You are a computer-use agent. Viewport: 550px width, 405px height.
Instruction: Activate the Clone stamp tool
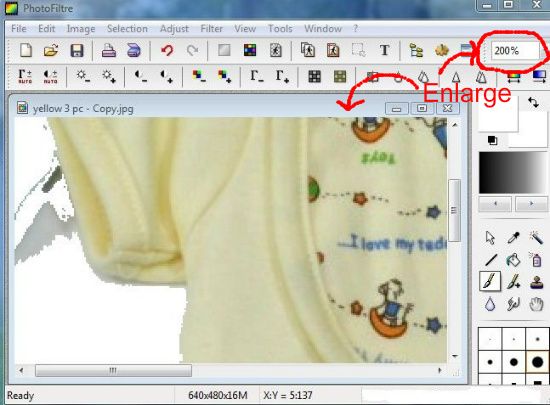point(537,282)
